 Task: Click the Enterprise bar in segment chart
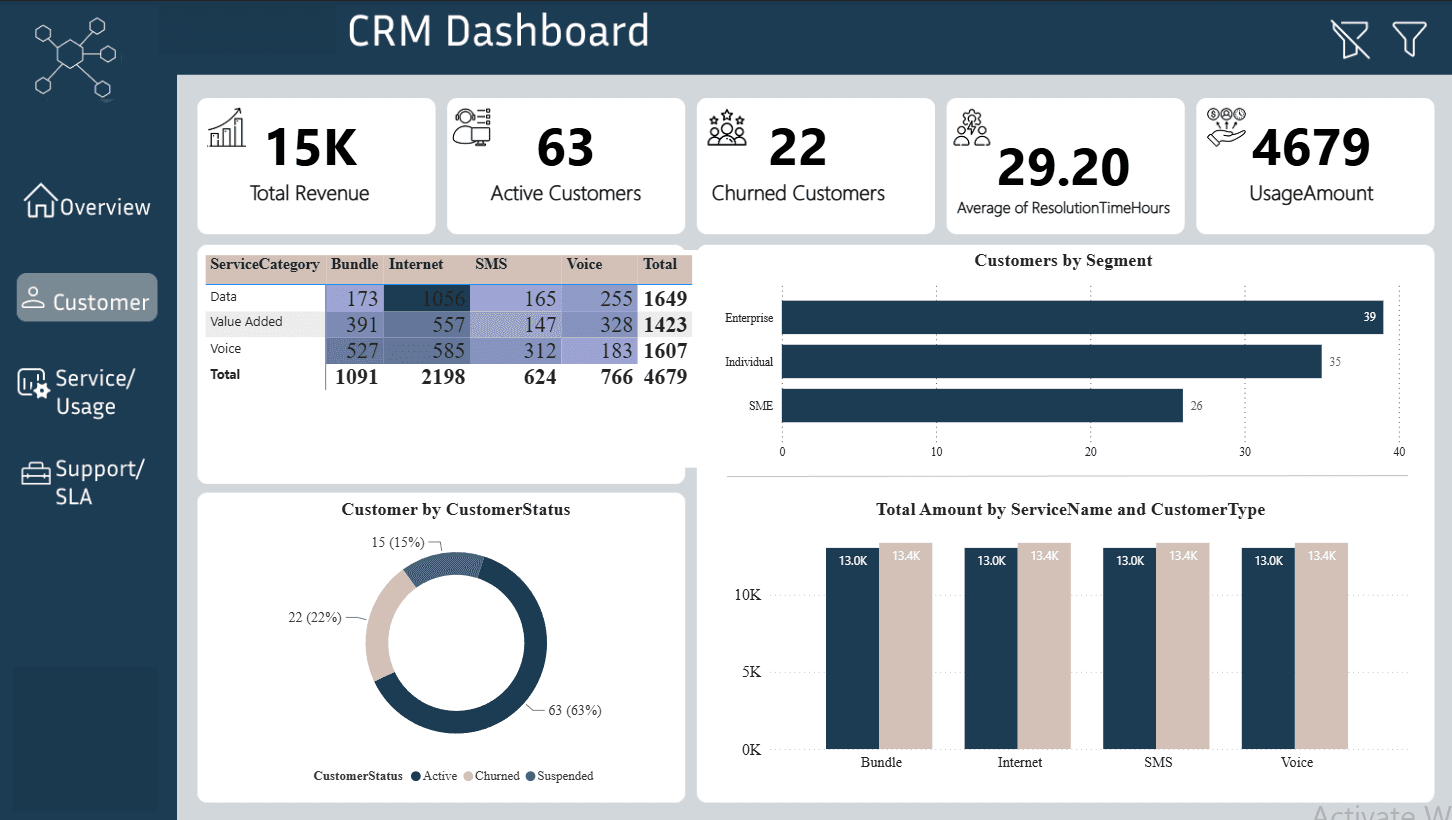point(1082,317)
